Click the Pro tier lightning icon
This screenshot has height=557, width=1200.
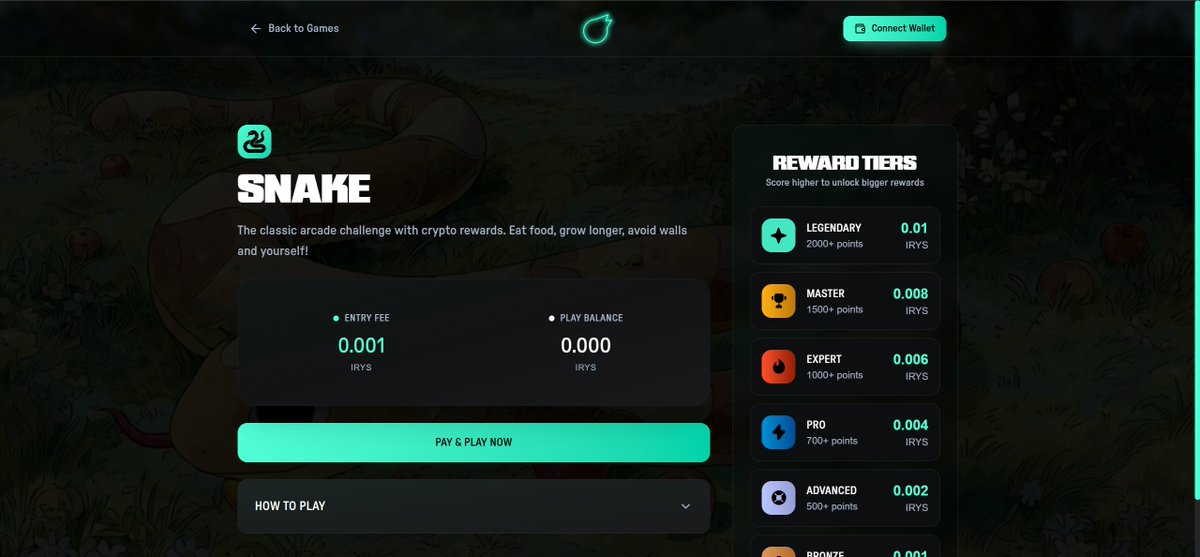coord(778,432)
